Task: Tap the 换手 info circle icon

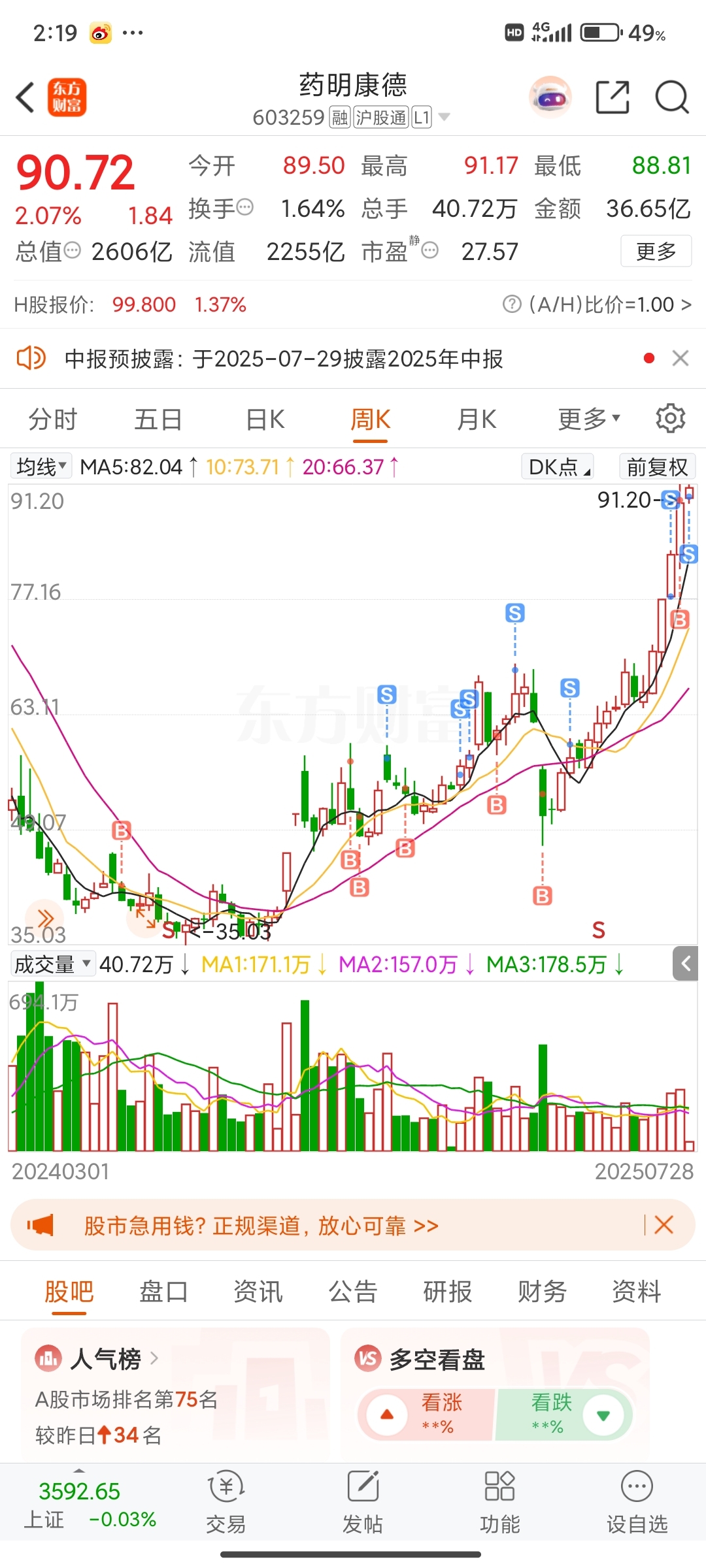Action: (x=244, y=208)
